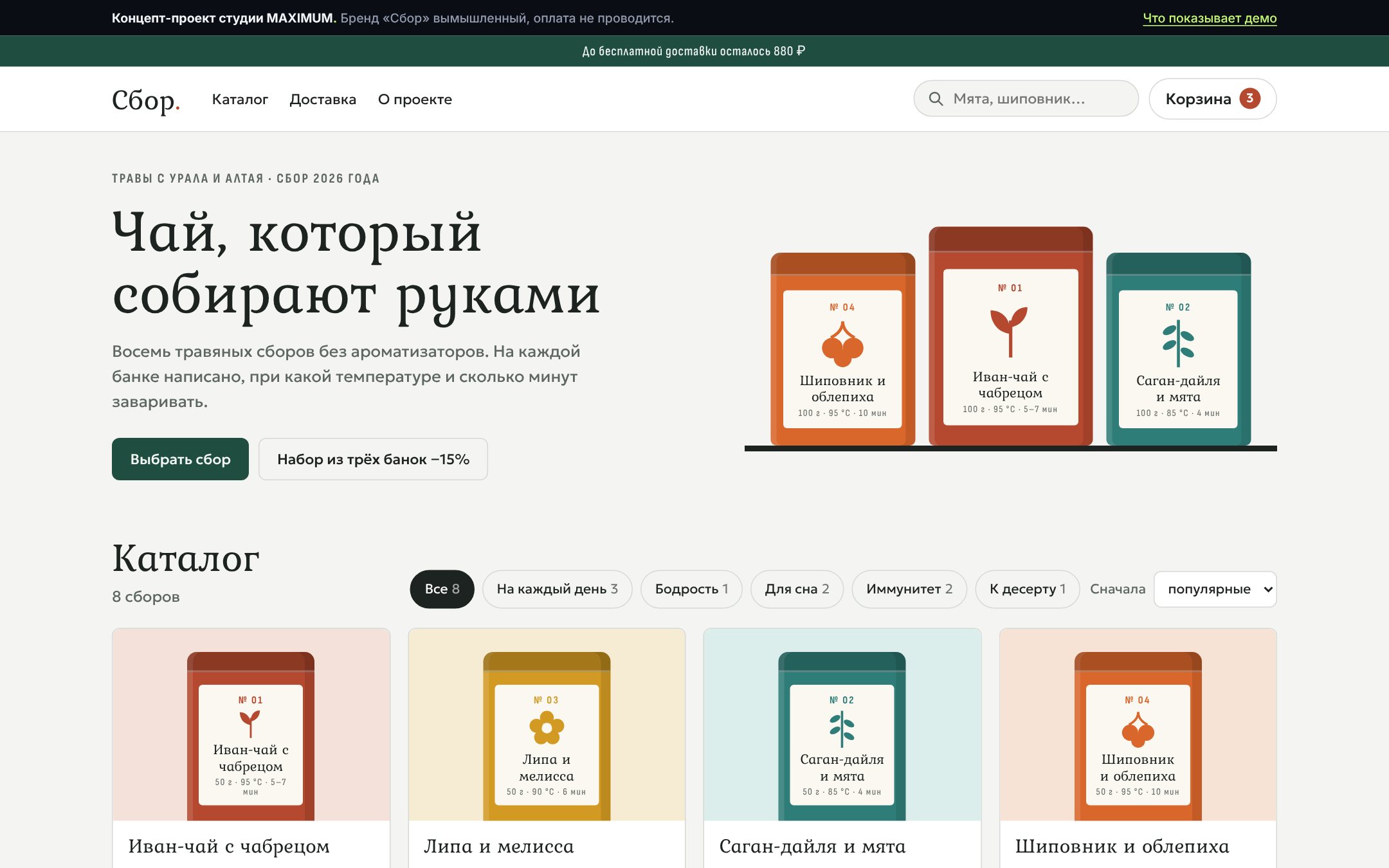Focus the Мята, шиповник… search field
The width and height of the screenshot is (1389, 868).
point(1026,98)
